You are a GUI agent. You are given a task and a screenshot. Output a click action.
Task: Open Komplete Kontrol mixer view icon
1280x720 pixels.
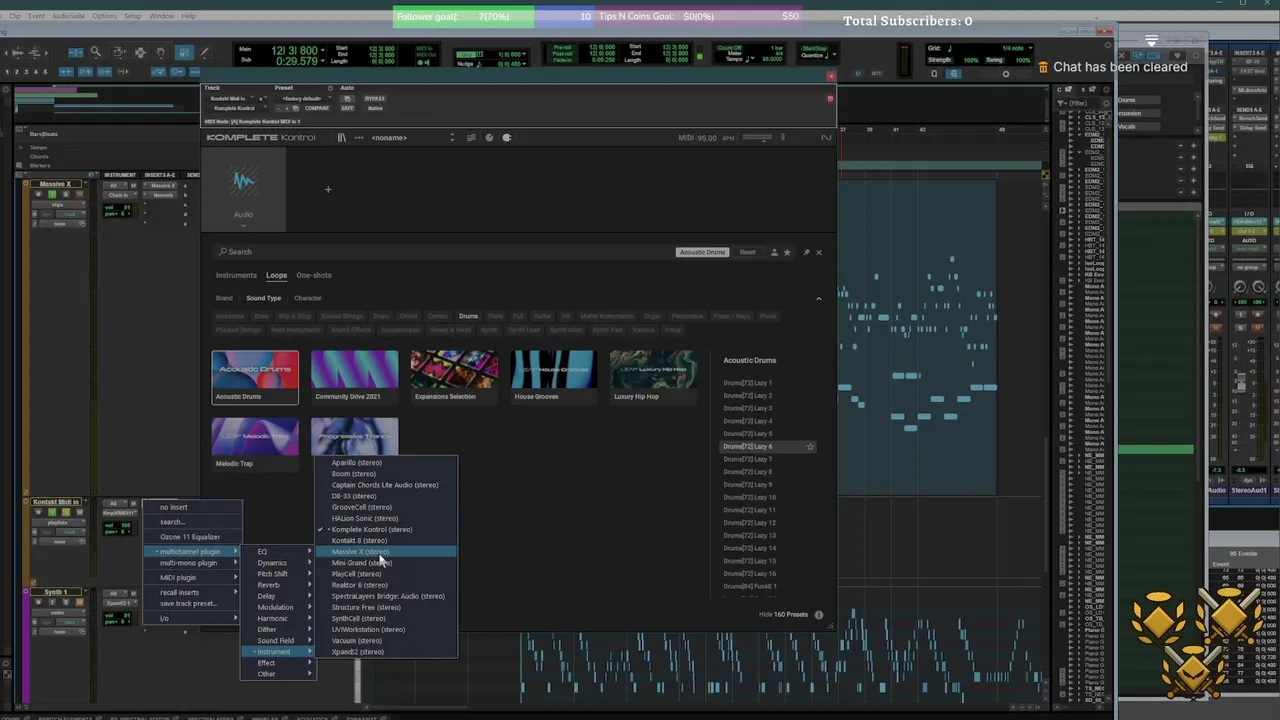(x=471, y=138)
